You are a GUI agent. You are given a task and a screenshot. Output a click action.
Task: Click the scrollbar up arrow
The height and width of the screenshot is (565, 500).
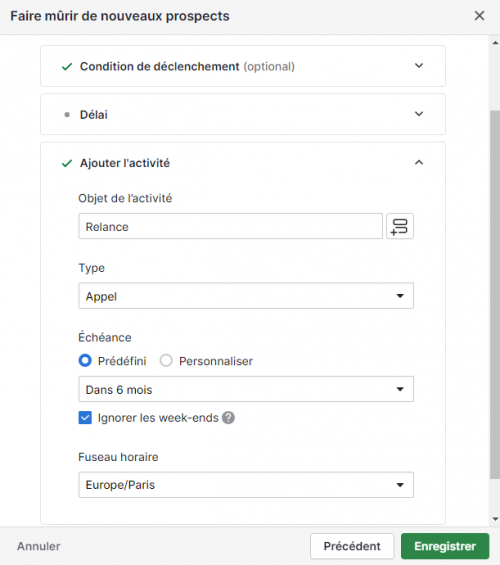click(x=495, y=43)
